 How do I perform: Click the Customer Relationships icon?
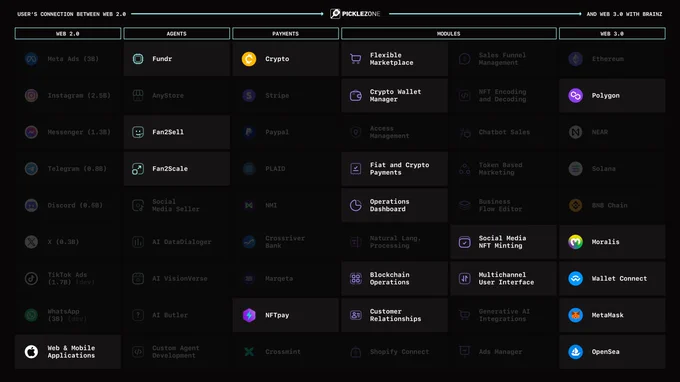tap(356, 315)
